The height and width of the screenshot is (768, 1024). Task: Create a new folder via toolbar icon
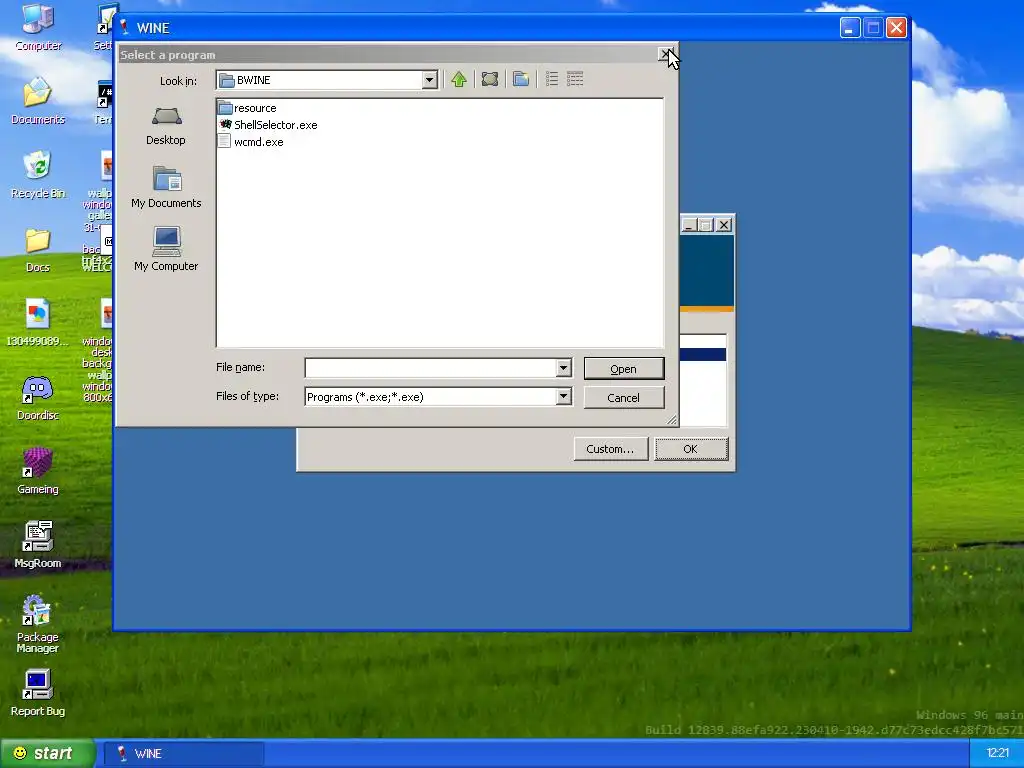click(520, 80)
